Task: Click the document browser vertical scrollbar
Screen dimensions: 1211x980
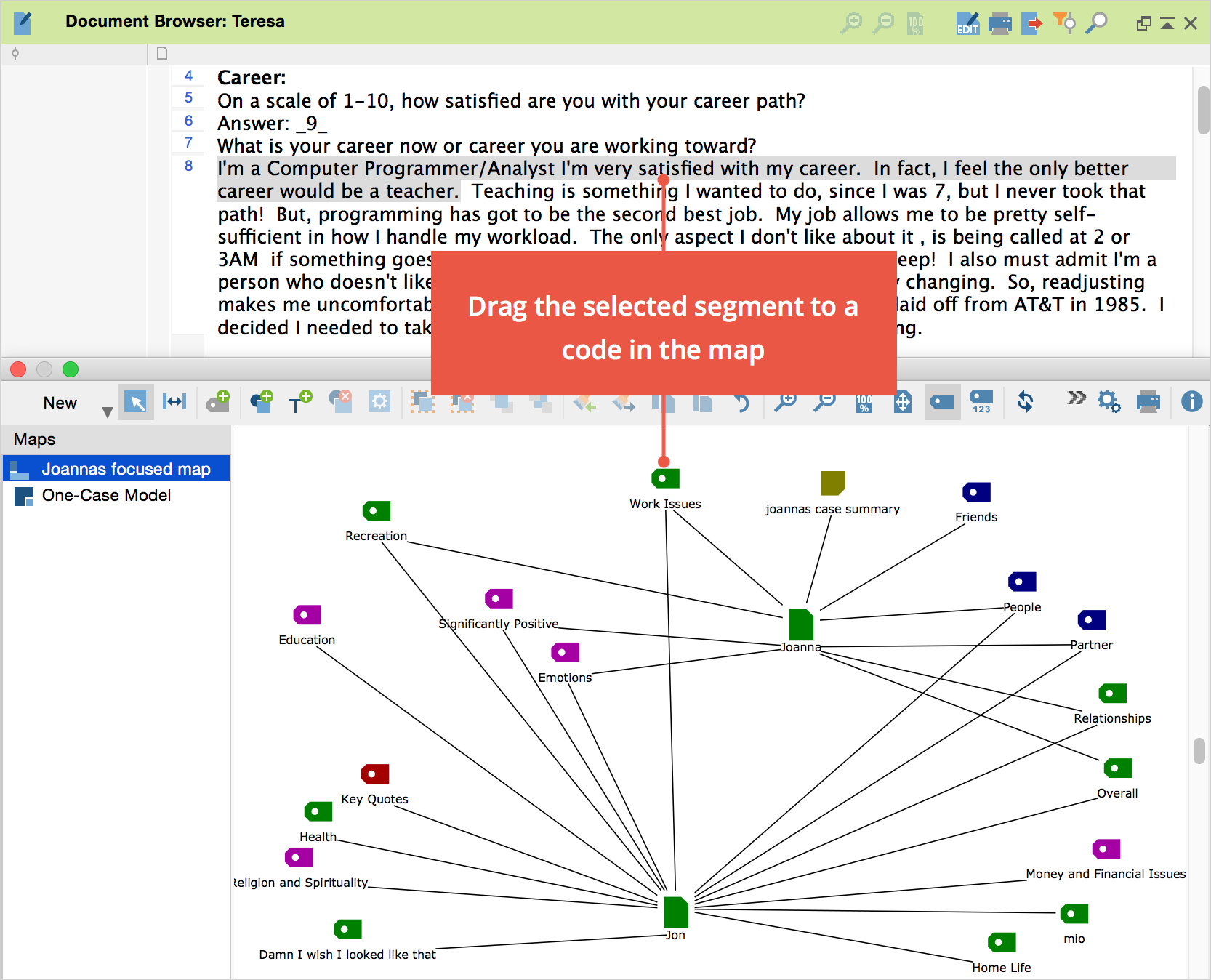Action: click(x=1204, y=109)
